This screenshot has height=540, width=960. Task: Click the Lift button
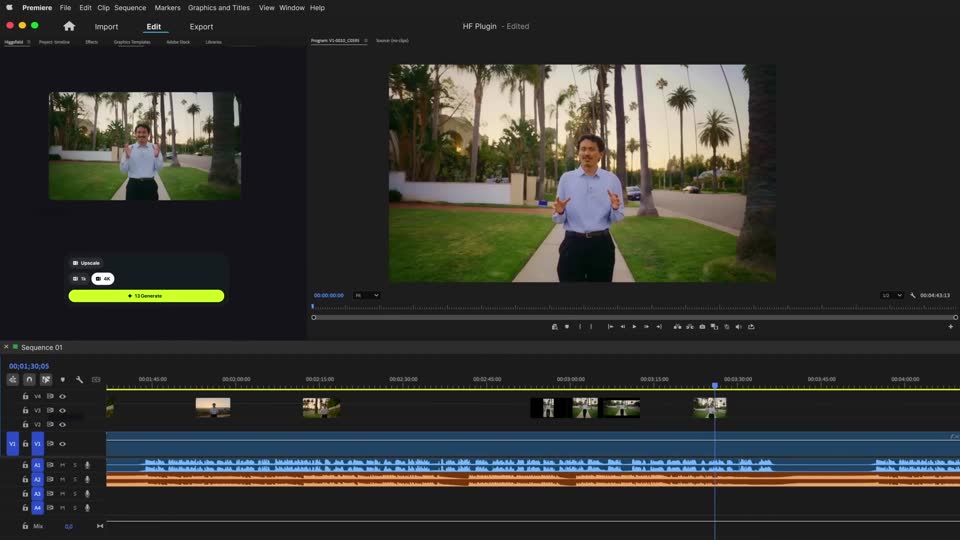677,327
